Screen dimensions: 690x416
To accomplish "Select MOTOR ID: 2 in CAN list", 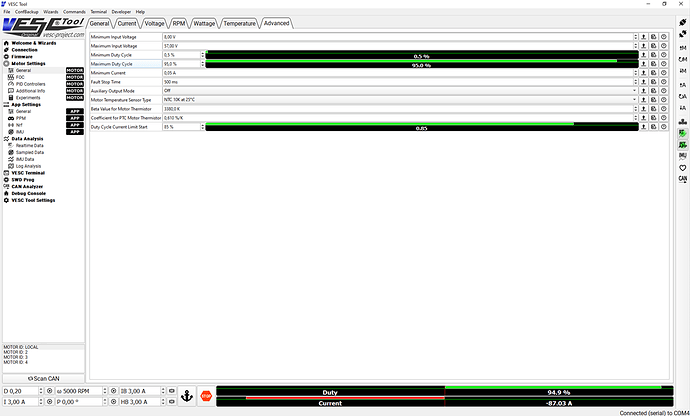I will click(x=15, y=352).
